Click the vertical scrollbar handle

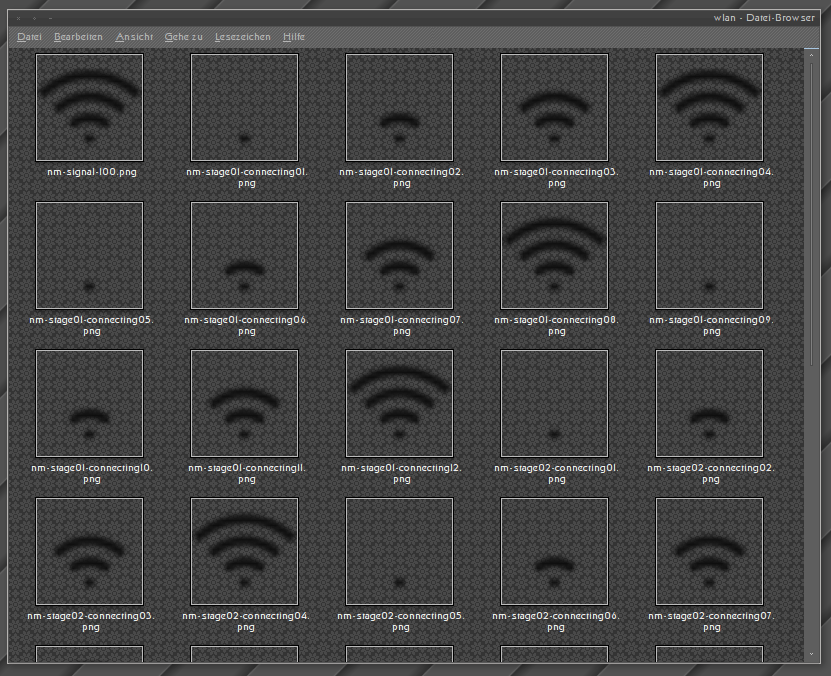[x=811, y=215]
